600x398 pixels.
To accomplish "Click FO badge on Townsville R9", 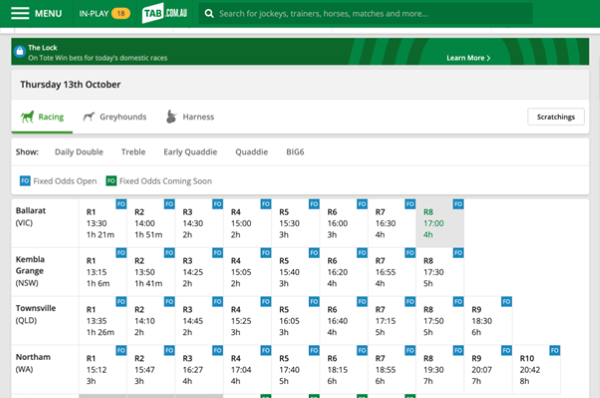I will coord(507,302).
